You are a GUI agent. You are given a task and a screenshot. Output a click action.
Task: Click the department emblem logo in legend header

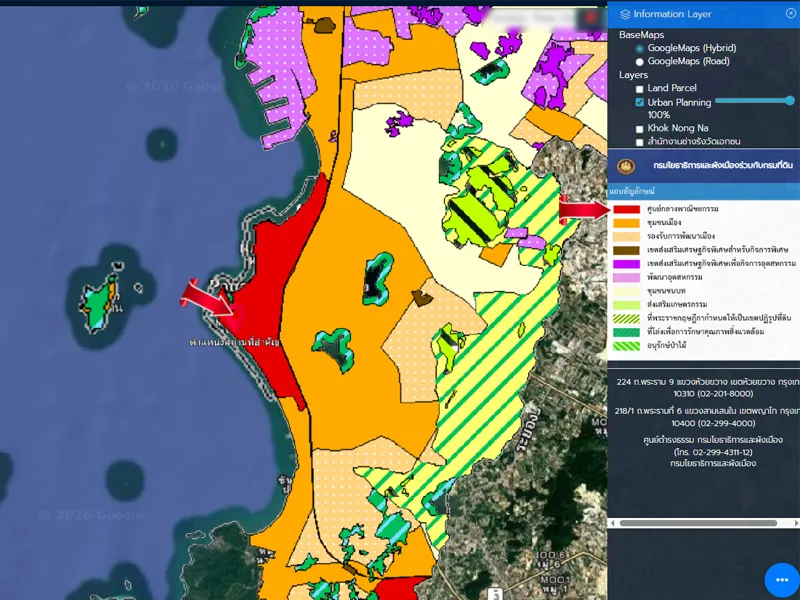pyautogui.click(x=627, y=166)
